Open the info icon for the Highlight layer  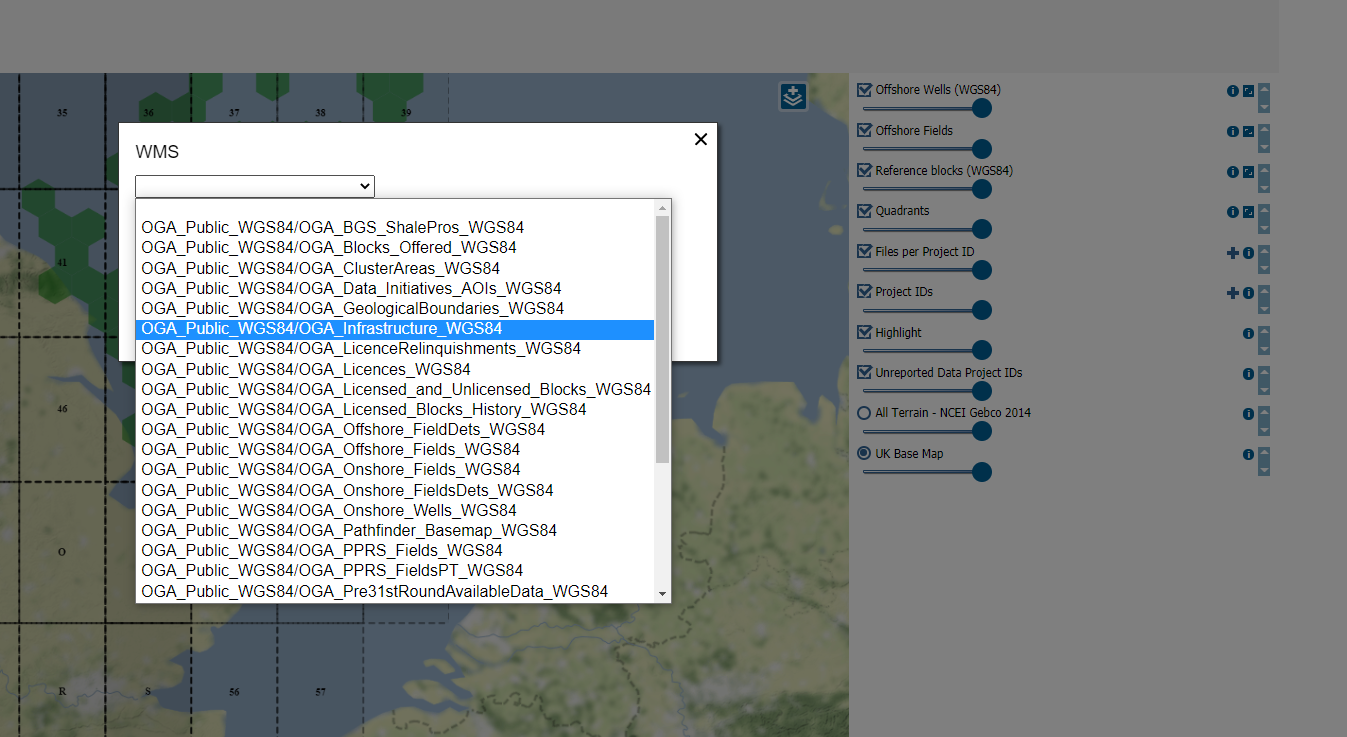[x=1247, y=332]
